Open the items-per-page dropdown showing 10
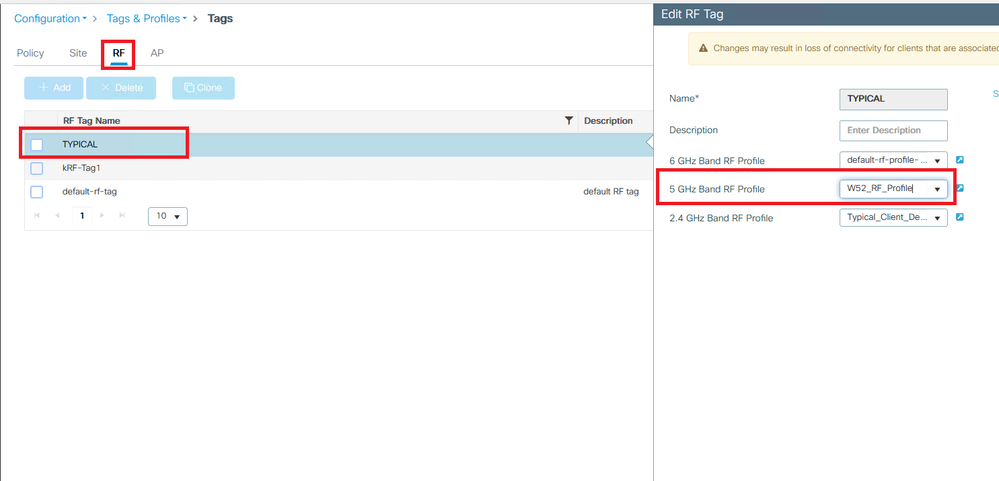Viewport: 999px width, 481px height. click(168, 216)
